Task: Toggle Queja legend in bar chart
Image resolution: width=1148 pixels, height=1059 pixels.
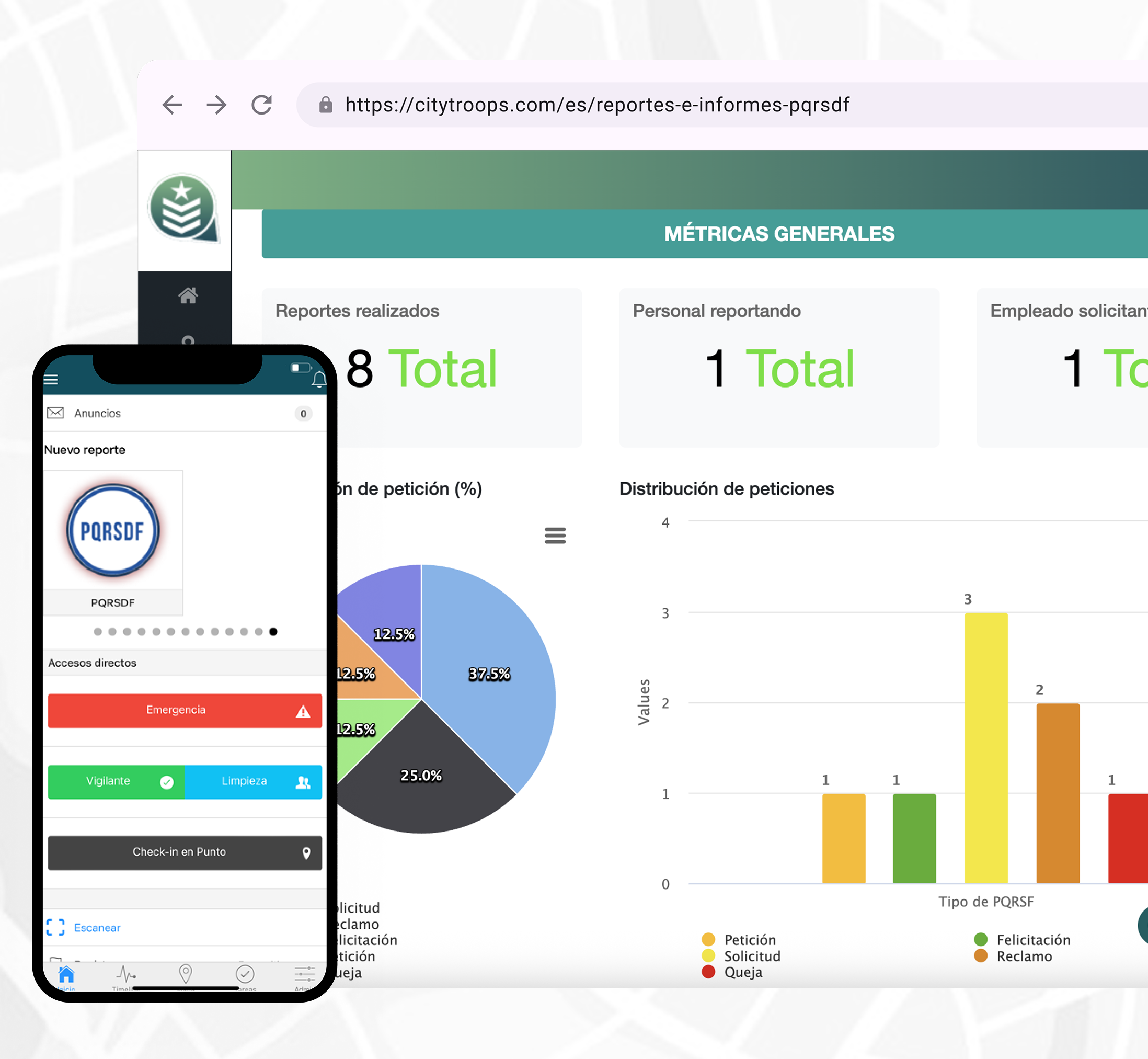Action: coord(732,972)
